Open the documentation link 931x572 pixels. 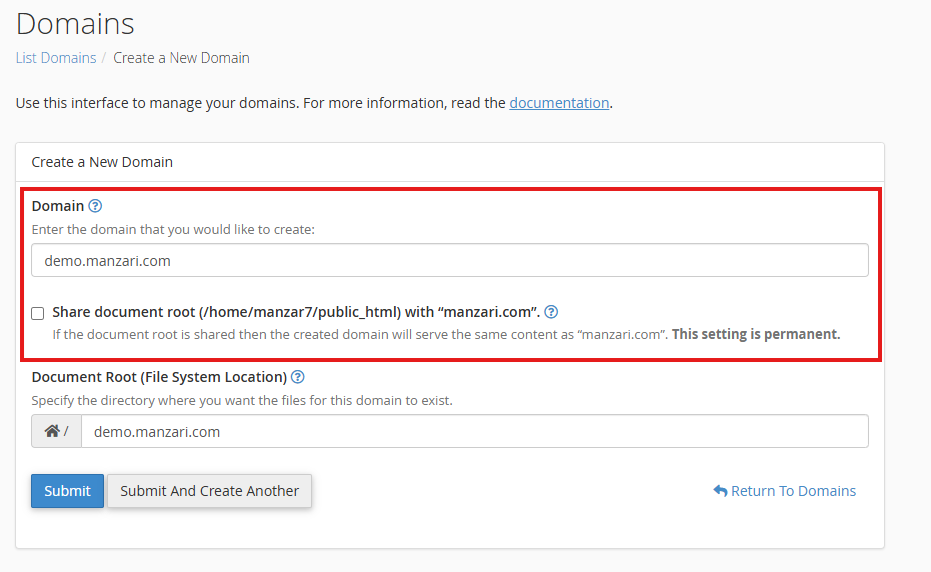click(559, 102)
